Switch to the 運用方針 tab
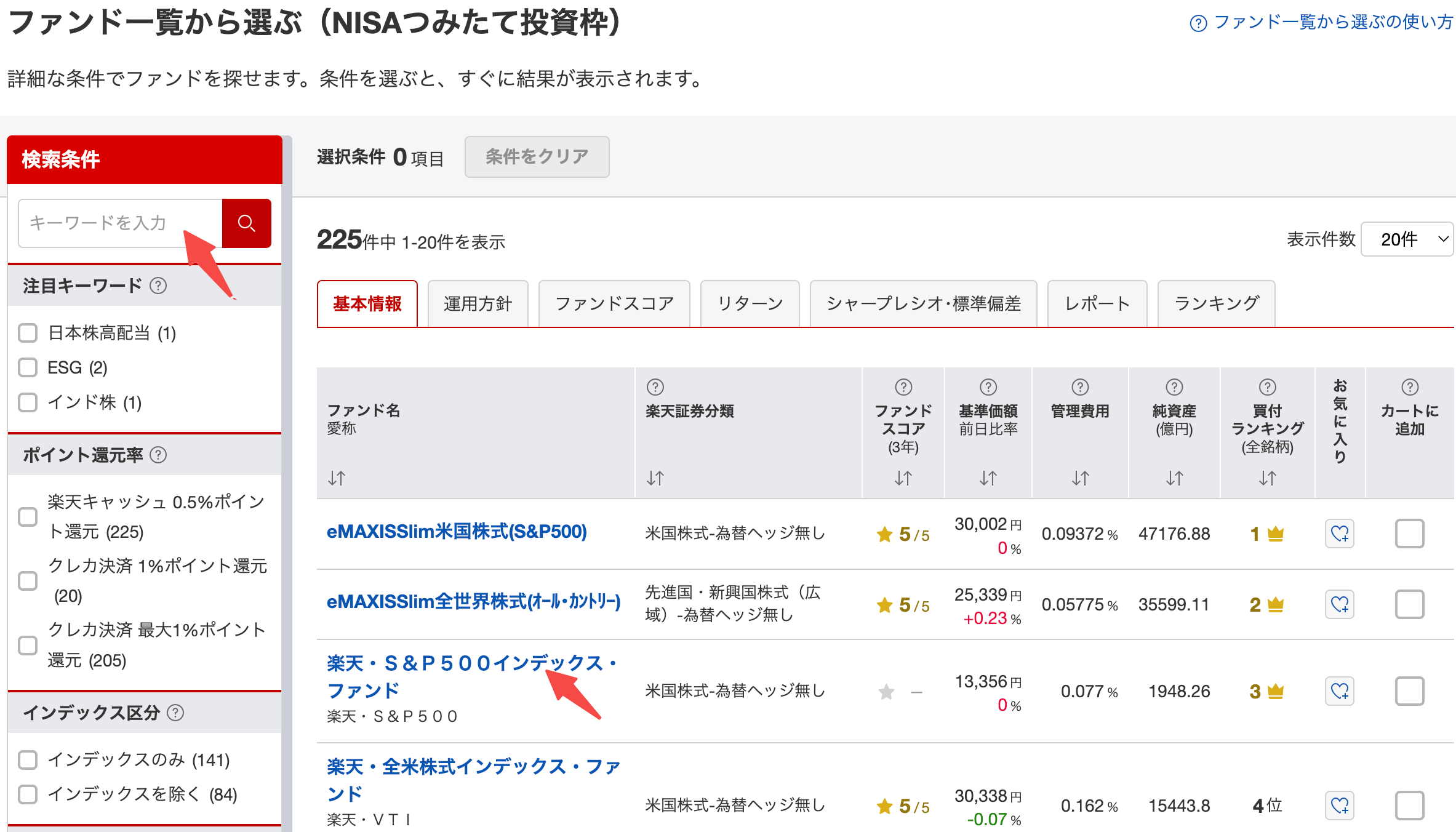 (478, 303)
